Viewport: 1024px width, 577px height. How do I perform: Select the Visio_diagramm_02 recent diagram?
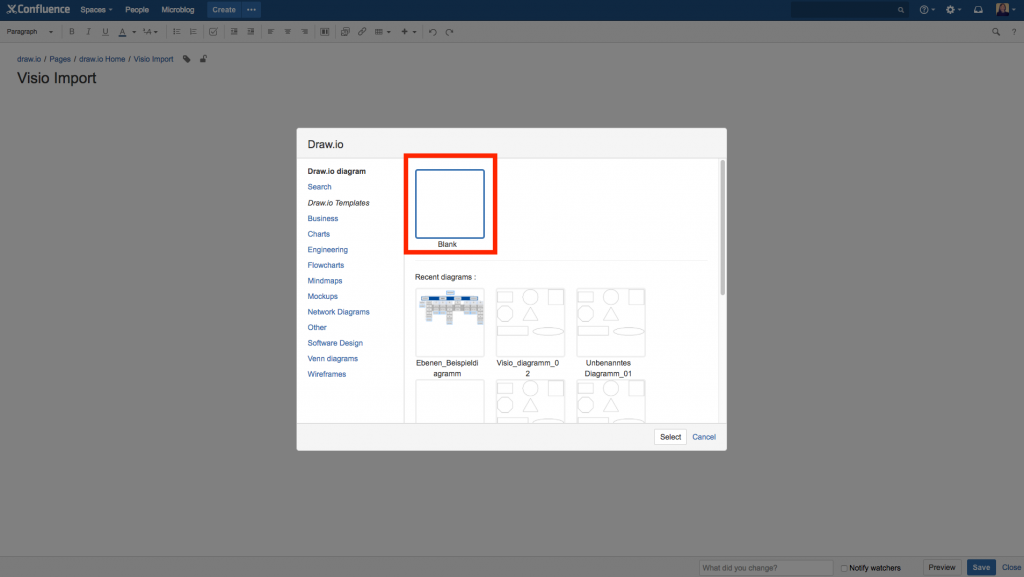pos(530,322)
